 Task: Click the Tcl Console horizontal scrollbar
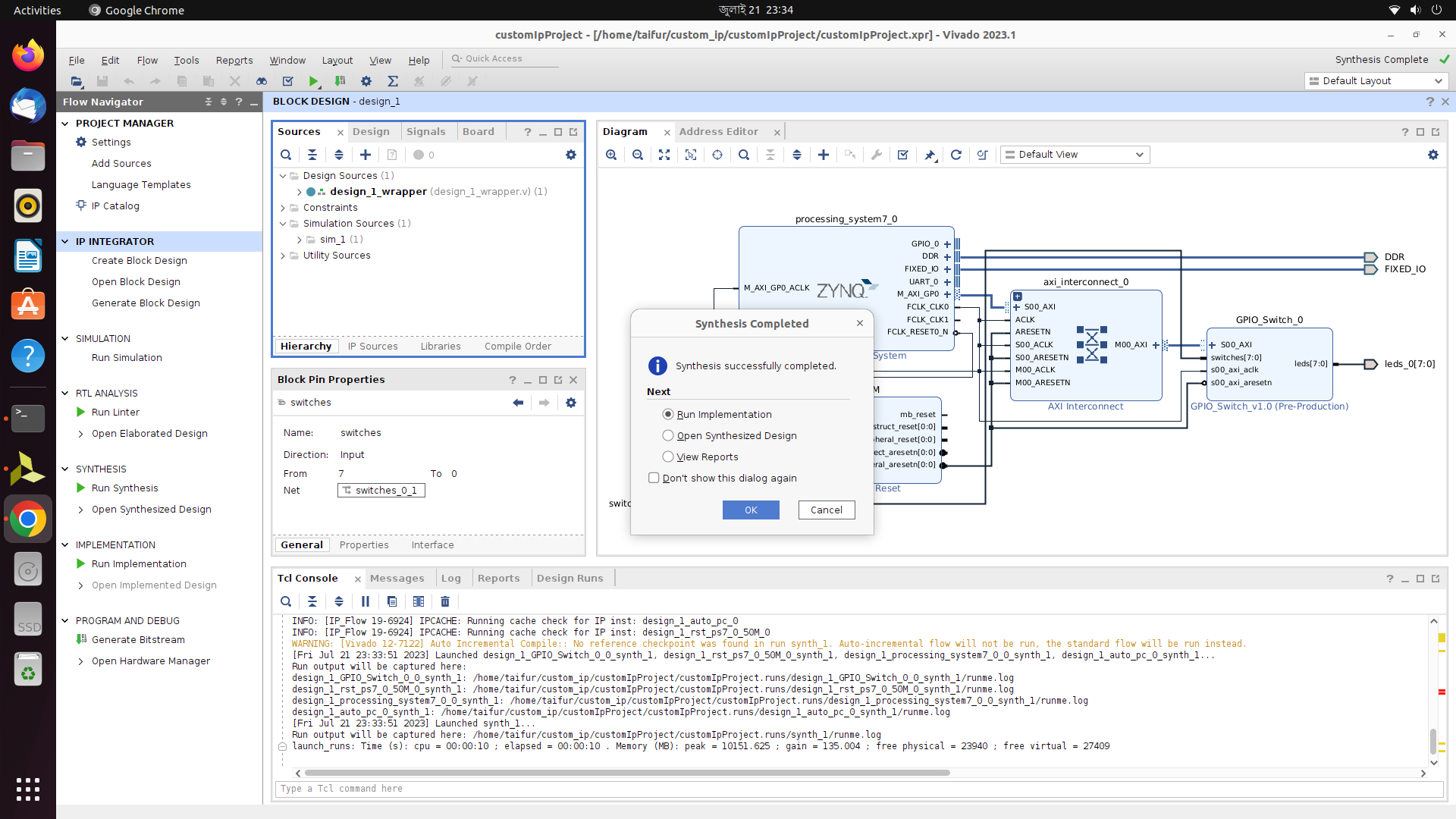[626, 773]
